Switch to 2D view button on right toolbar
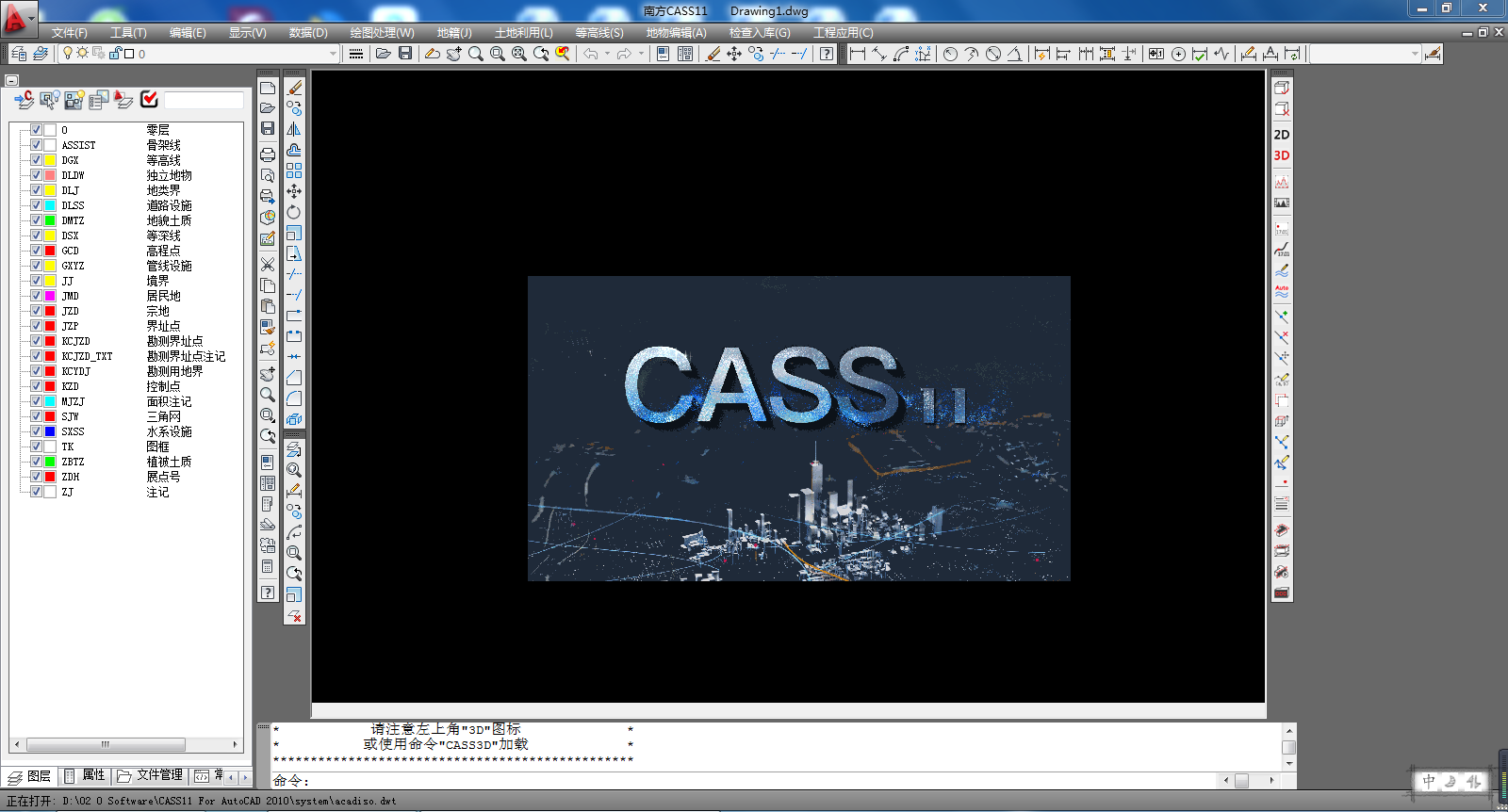This screenshot has width=1508, height=812. pos(1282,135)
